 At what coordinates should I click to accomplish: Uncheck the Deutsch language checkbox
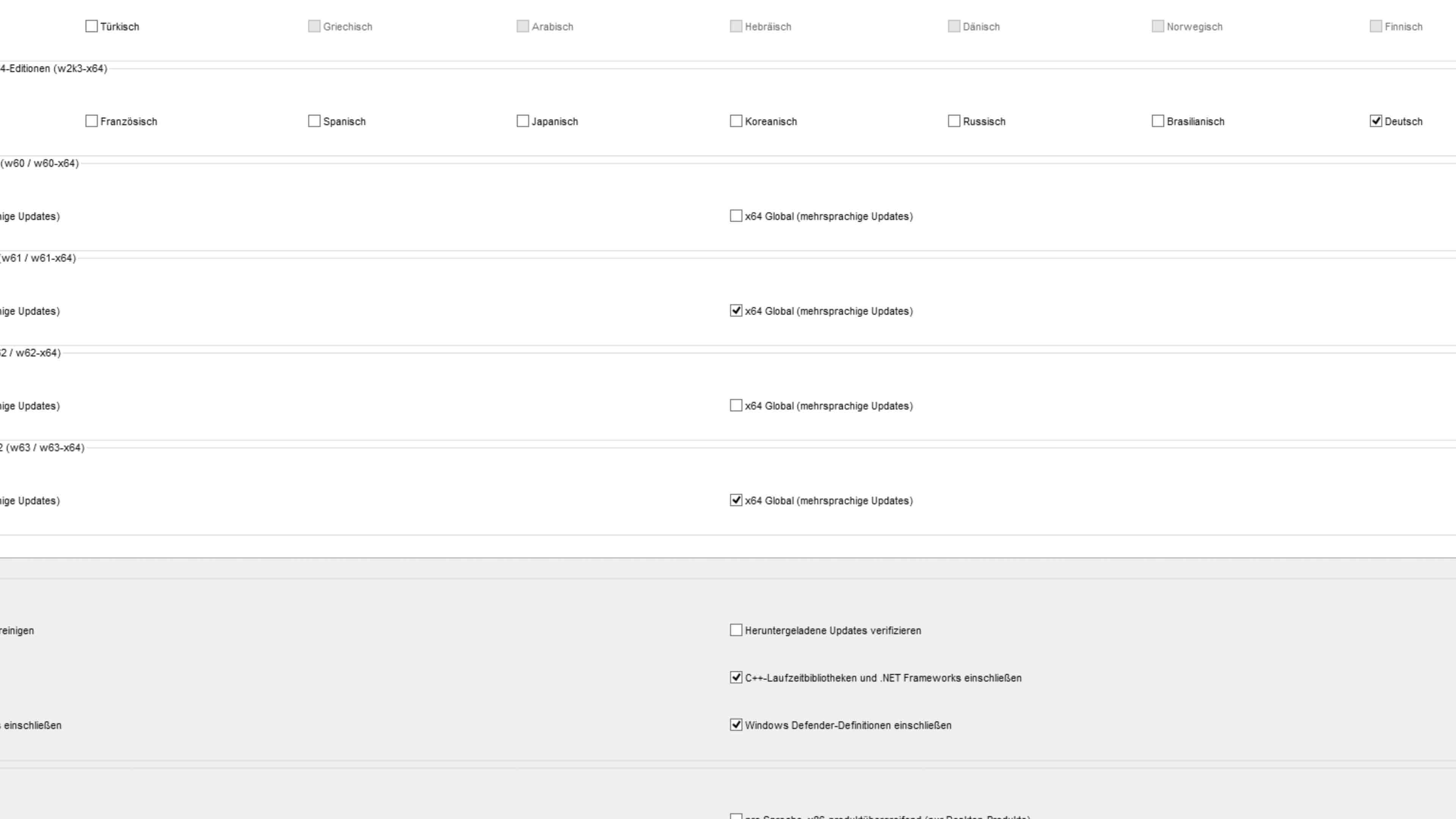[x=1376, y=121]
